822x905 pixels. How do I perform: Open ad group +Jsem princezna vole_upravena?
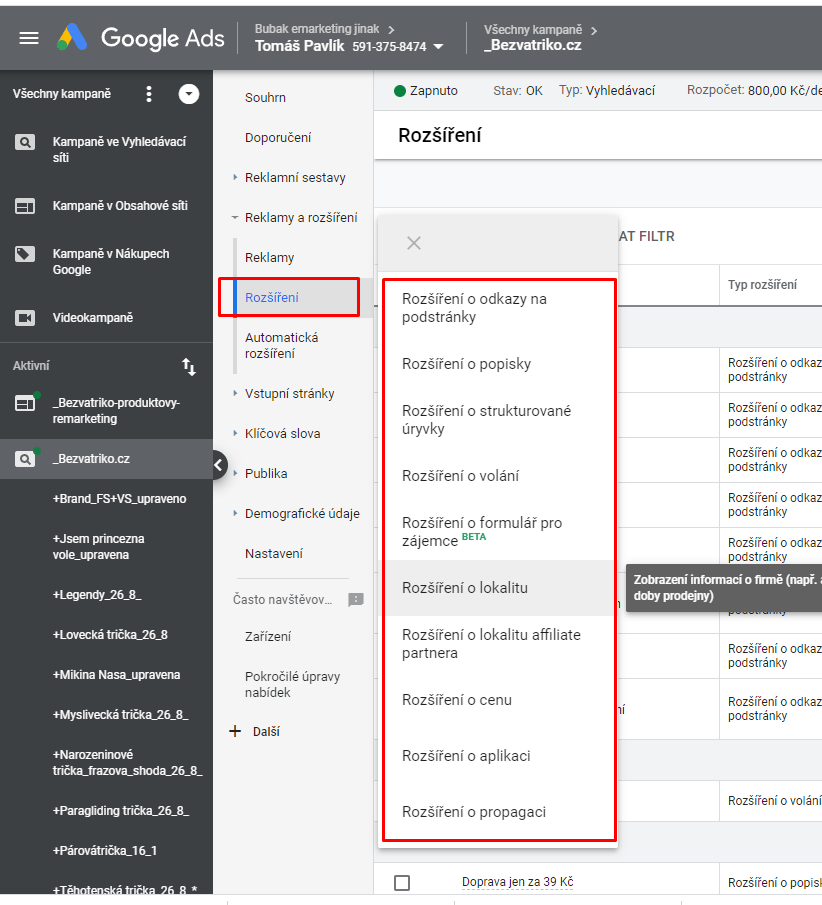(x=98, y=547)
